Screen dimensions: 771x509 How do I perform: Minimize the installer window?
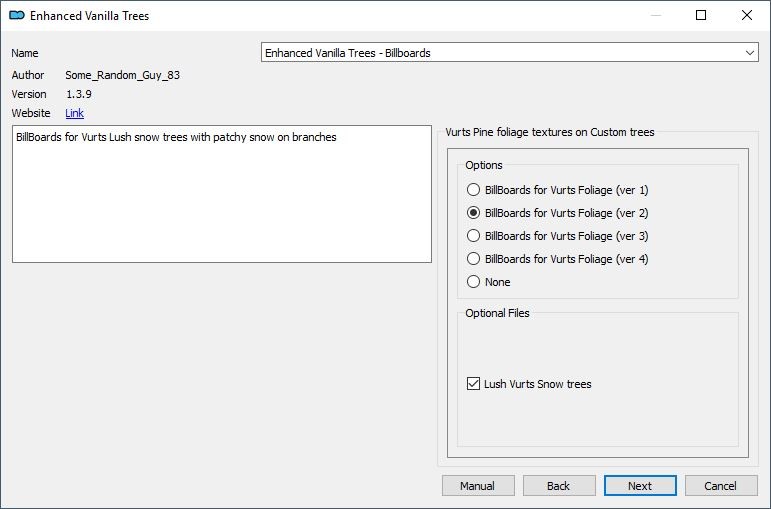[x=655, y=15]
